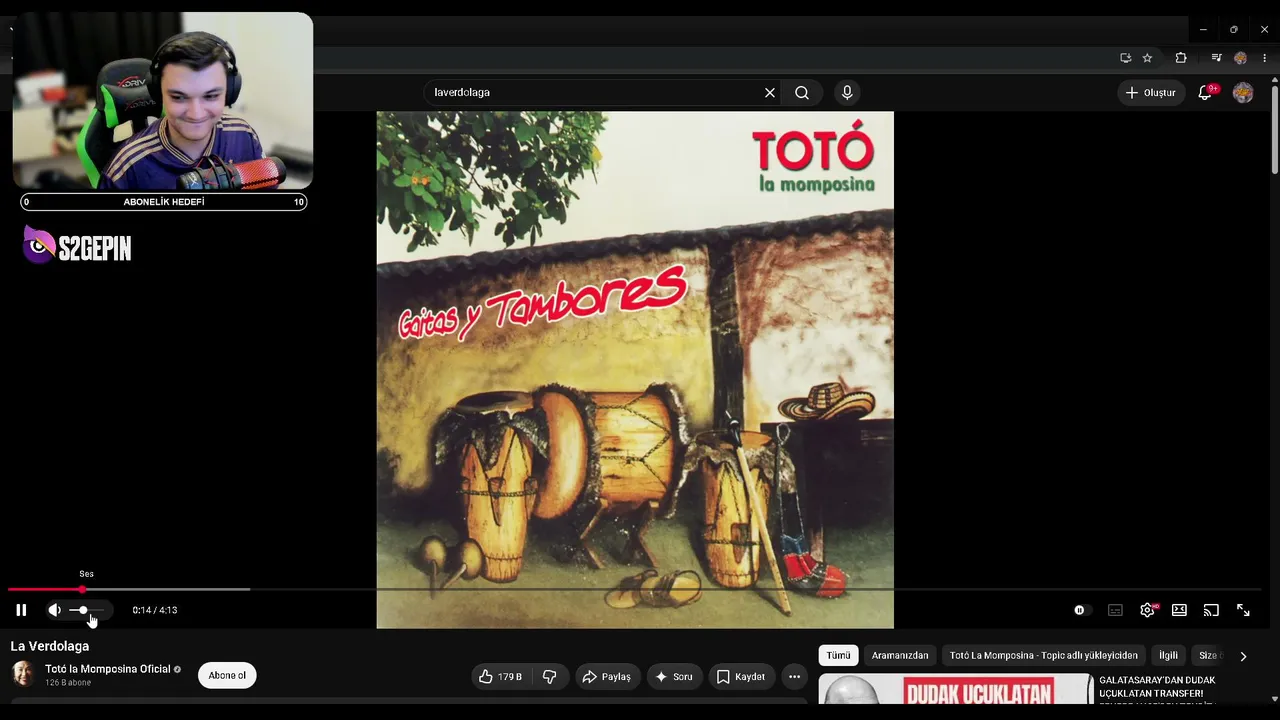Install the page as an app from the address bar
Screen dimensions: 1280x720
[x=1125, y=58]
